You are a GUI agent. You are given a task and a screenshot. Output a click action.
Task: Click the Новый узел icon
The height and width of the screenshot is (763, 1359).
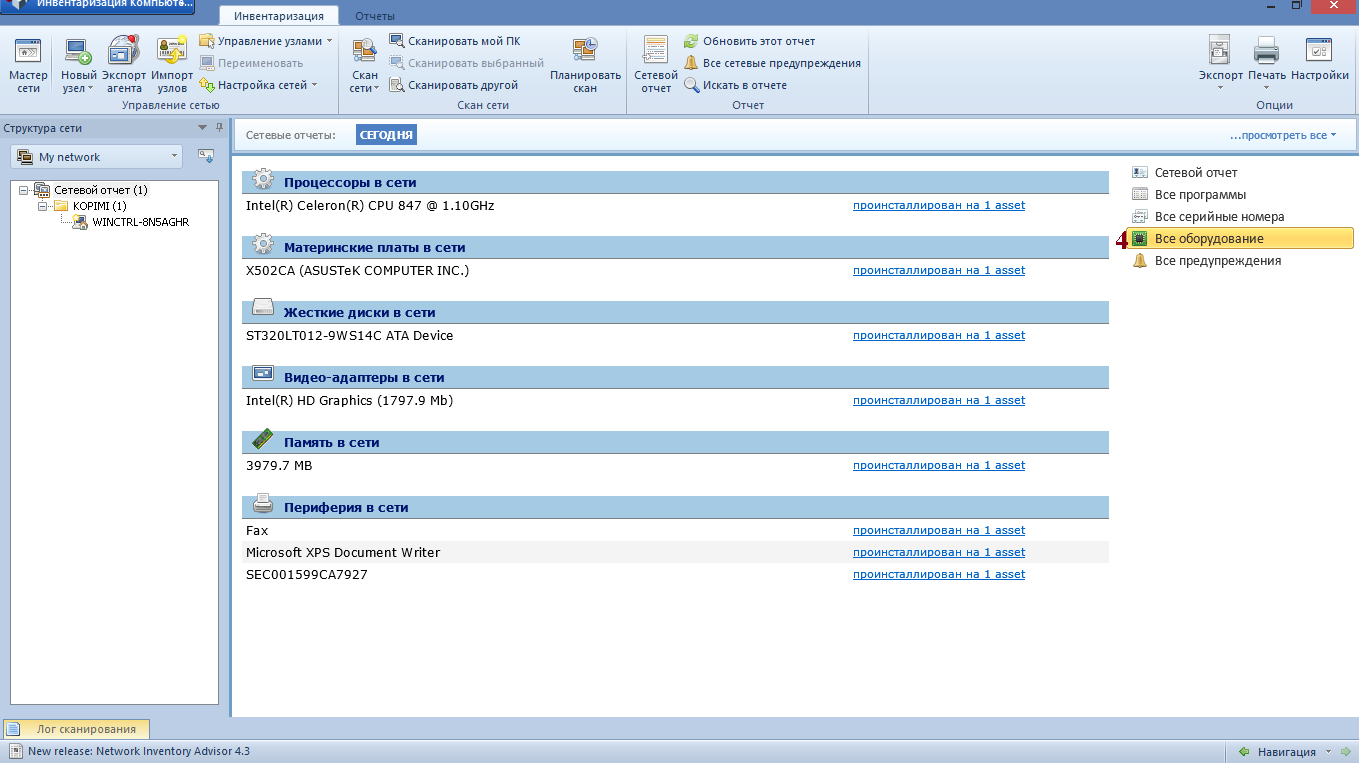click(x=77, y=51)
